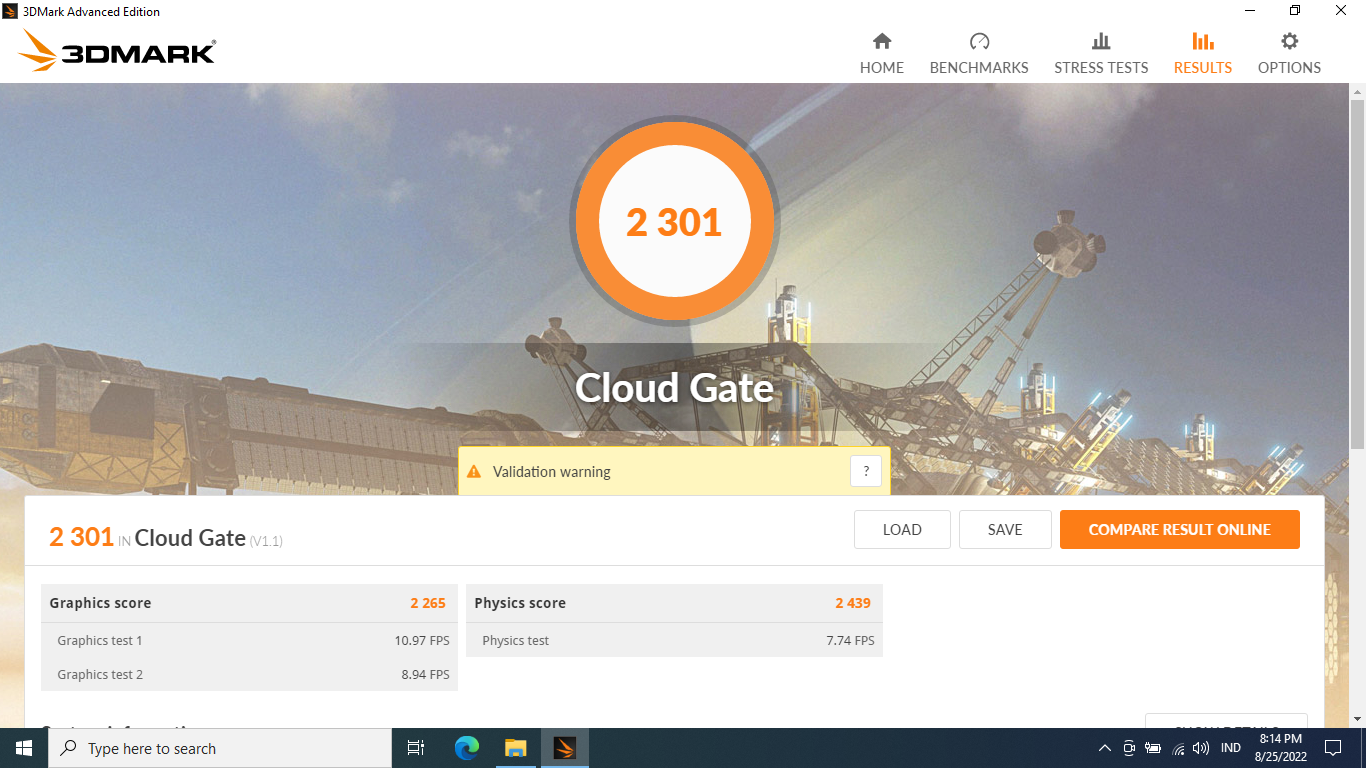Click the IND language indicator
1366x768 pixels.
tap(1231, 748)
